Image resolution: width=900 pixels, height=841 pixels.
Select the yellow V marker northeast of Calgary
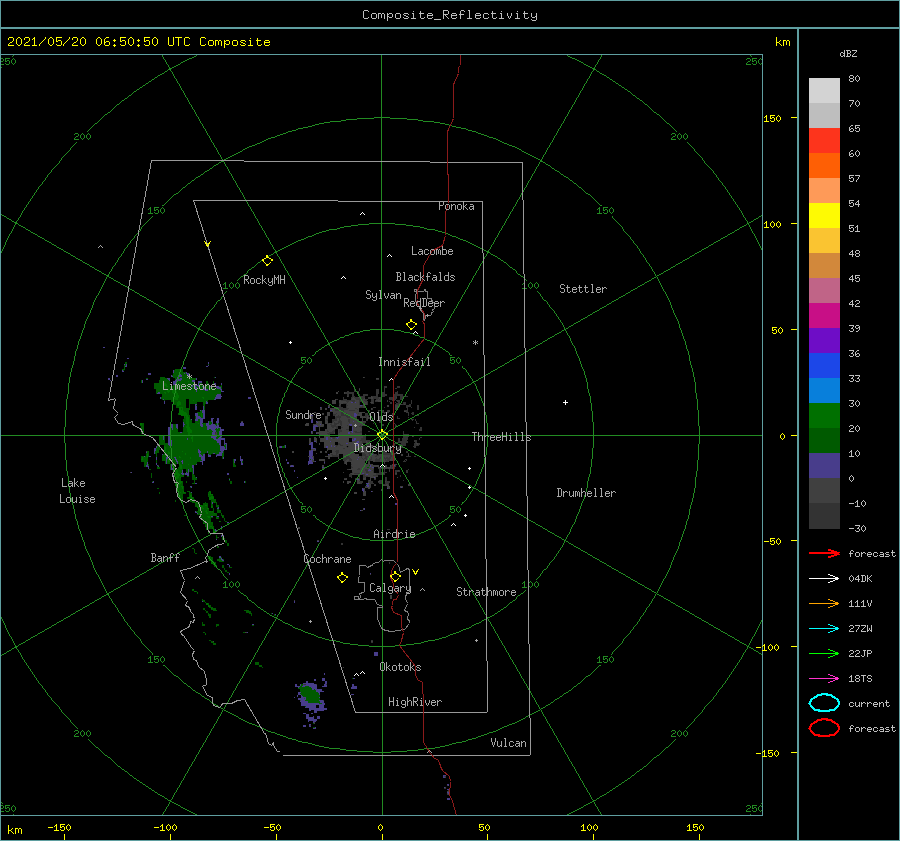tap(416, 572)
